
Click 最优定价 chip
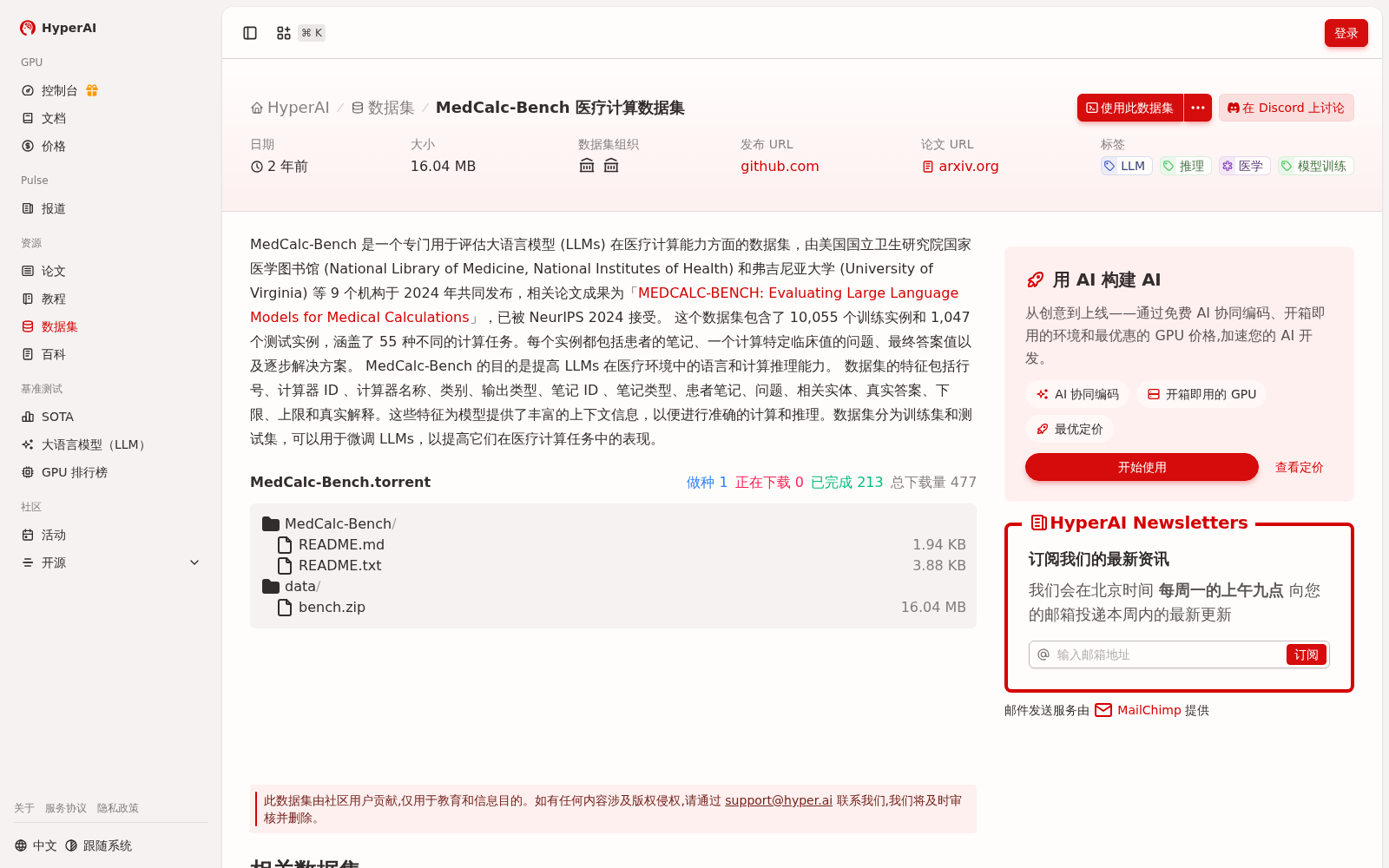[1070, 429]
